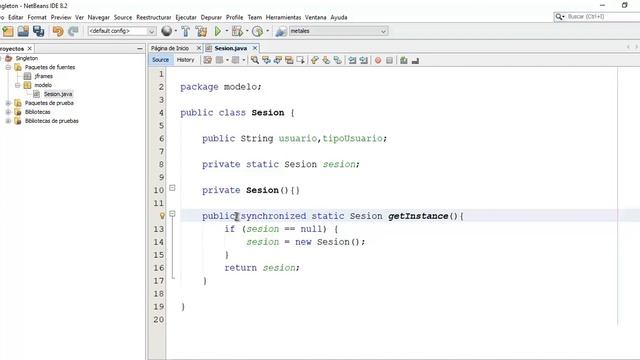Switch editor to Source view
640x360 pixels.
[160, 60]
